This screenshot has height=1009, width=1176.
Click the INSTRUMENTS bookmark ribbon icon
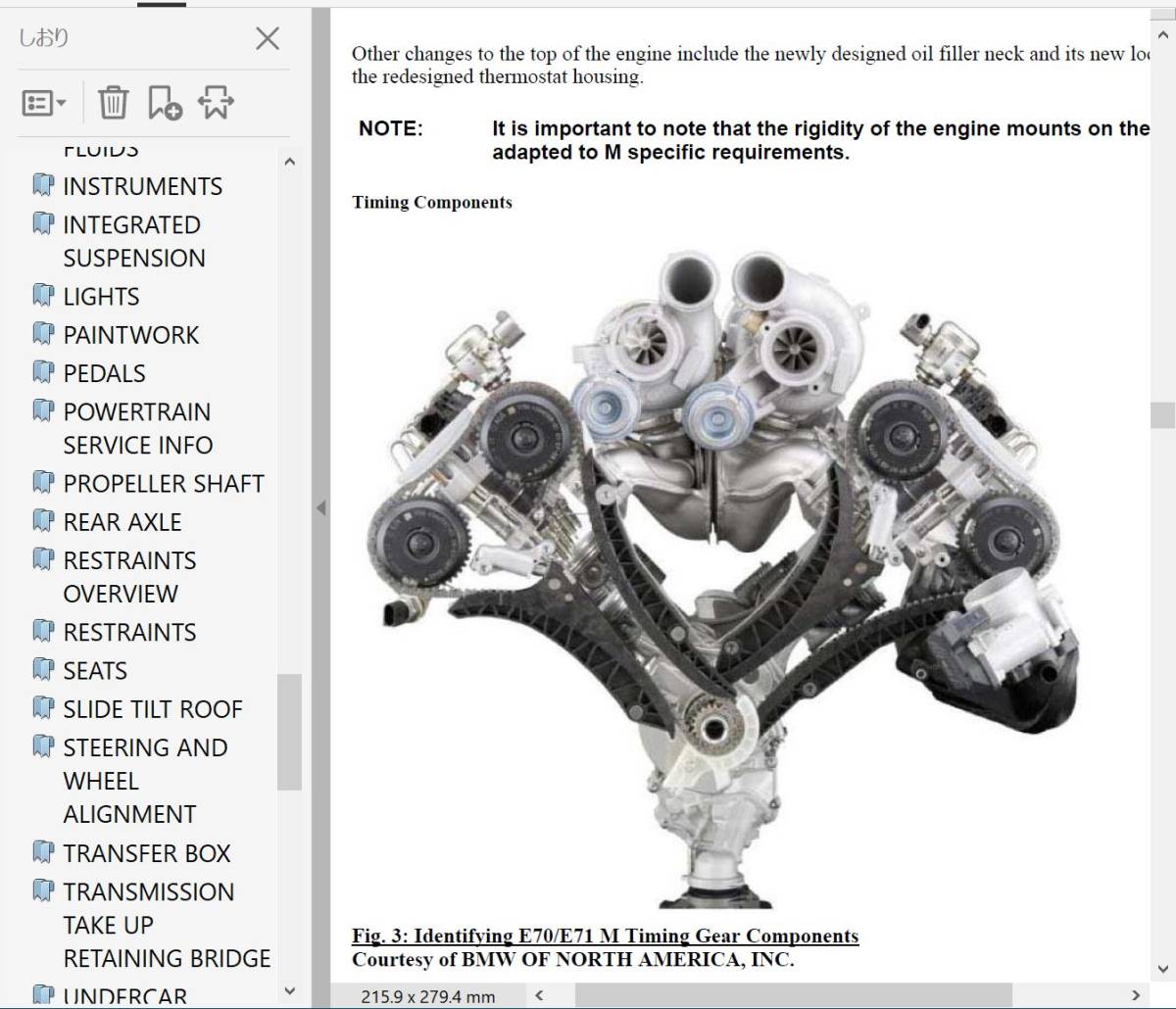pos(43,185)
